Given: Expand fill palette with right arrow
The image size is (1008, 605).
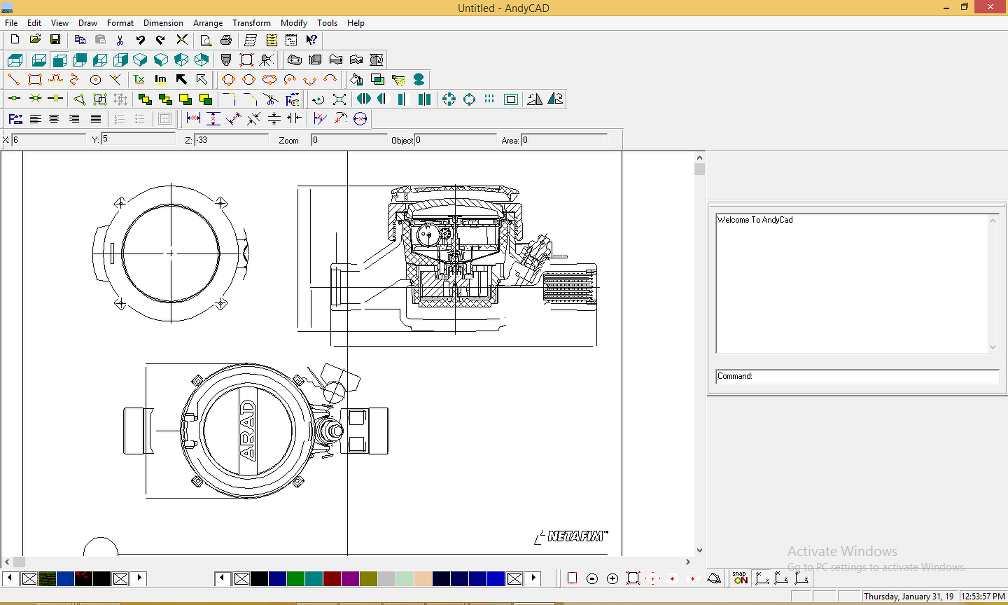Looking at the screenshot, I should (140, 579).
